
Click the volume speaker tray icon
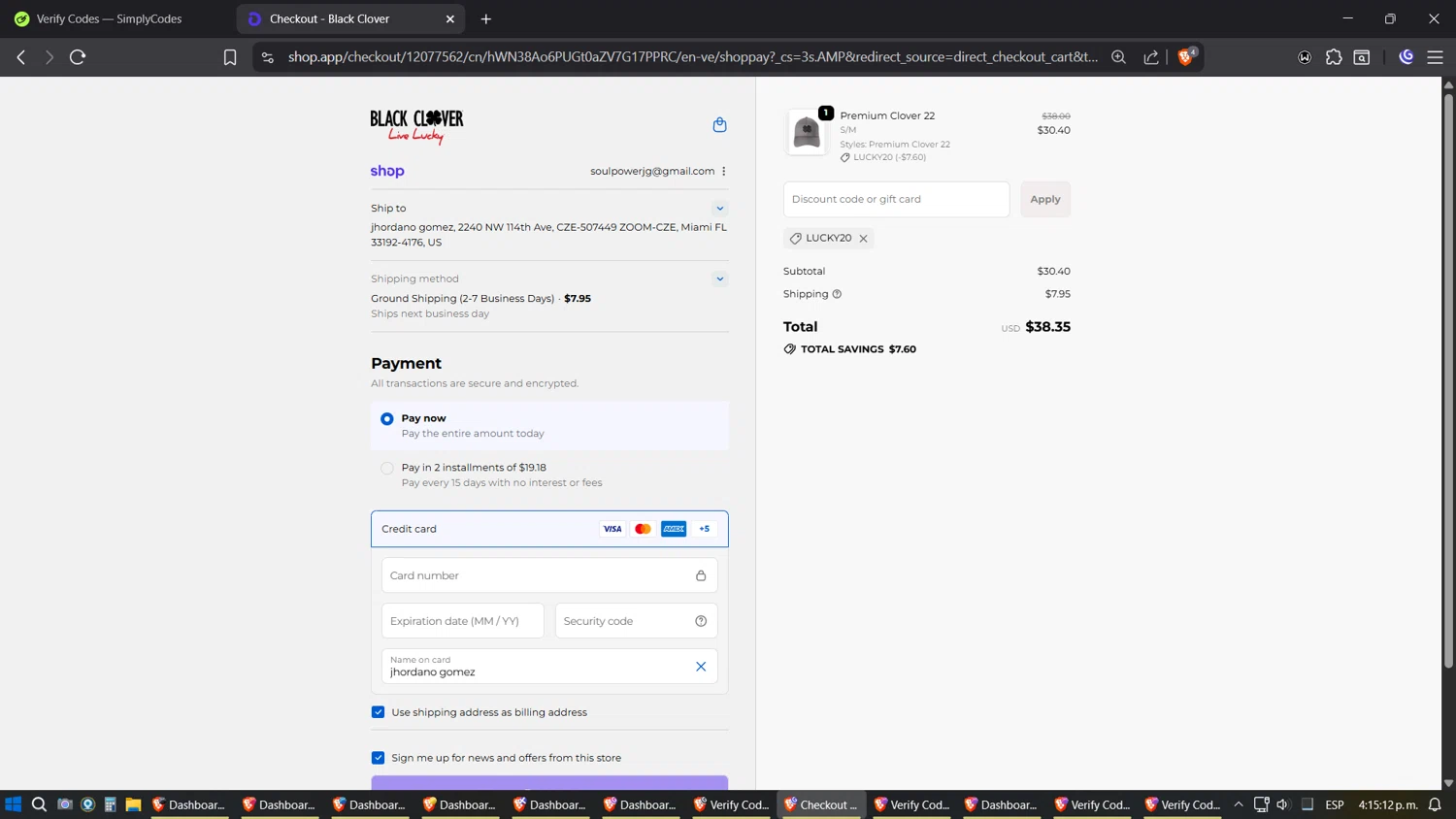(x=1283, y=804)
